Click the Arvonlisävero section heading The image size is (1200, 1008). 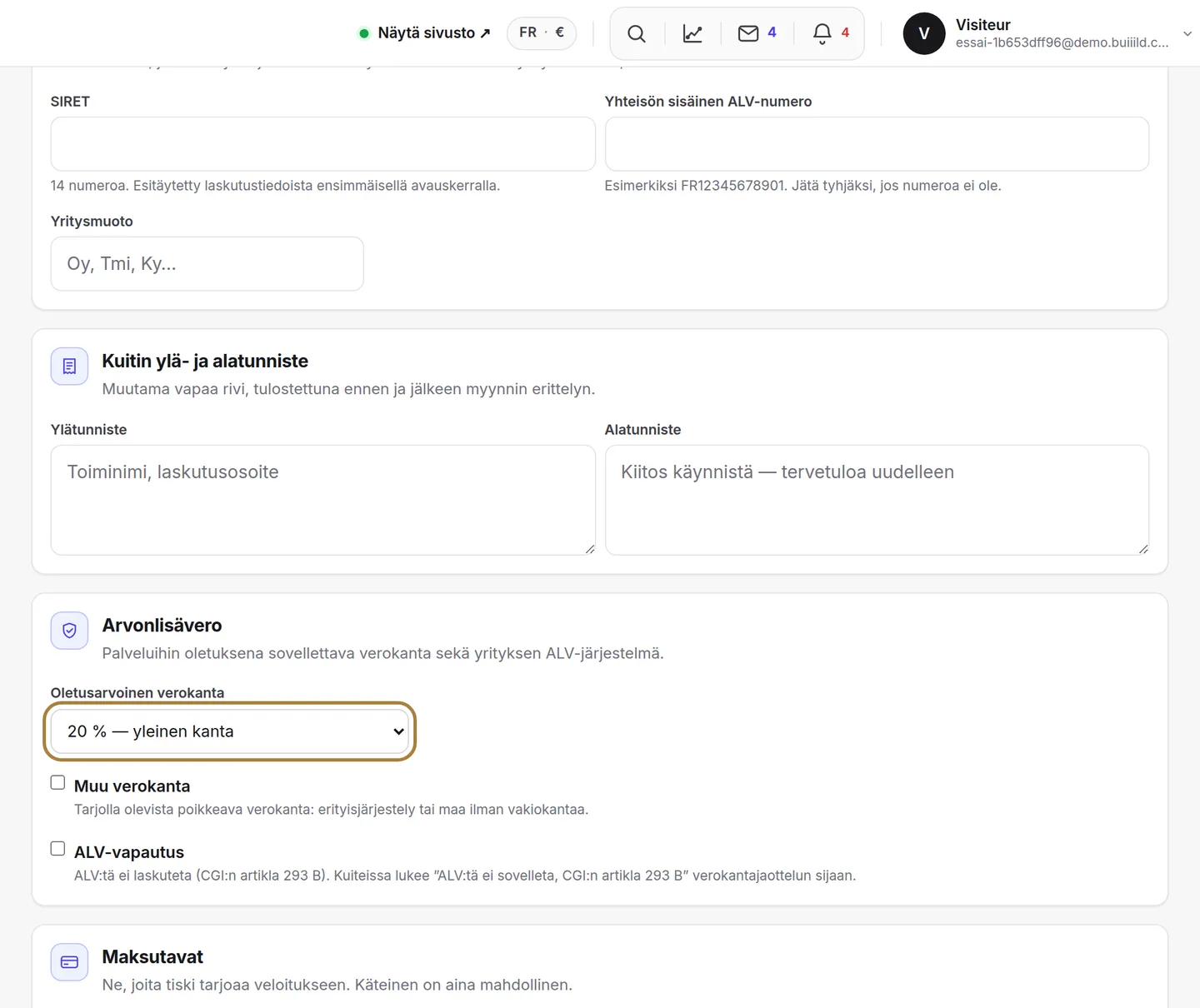click(x=162, y=626)
